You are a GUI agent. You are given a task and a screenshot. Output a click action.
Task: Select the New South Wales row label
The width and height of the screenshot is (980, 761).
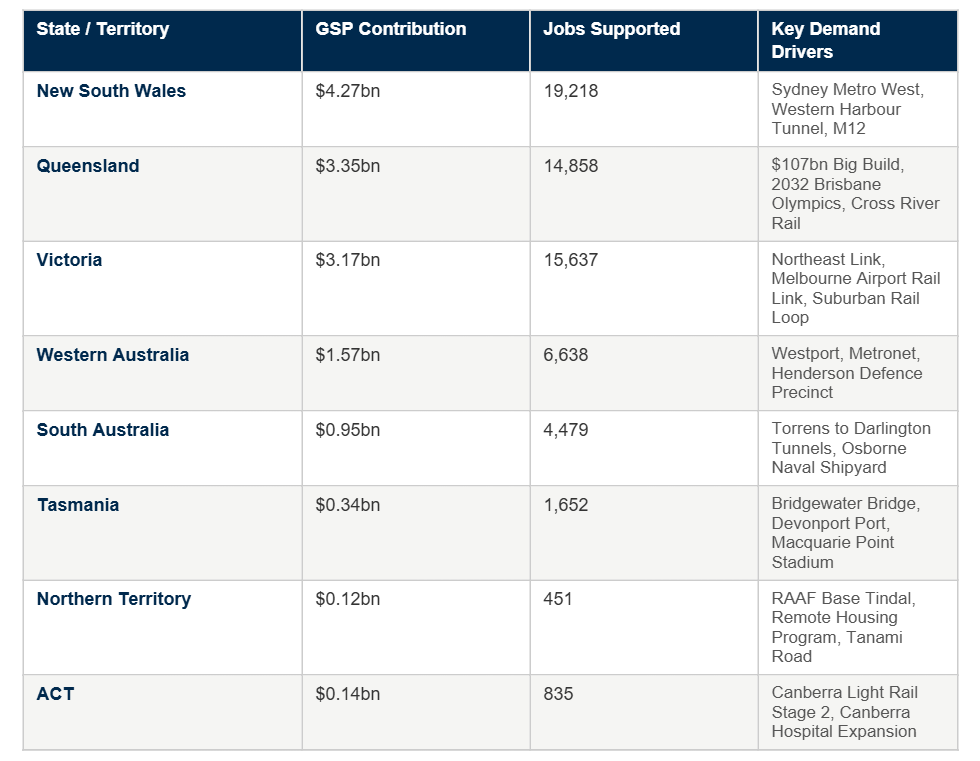tap(111, 91)
